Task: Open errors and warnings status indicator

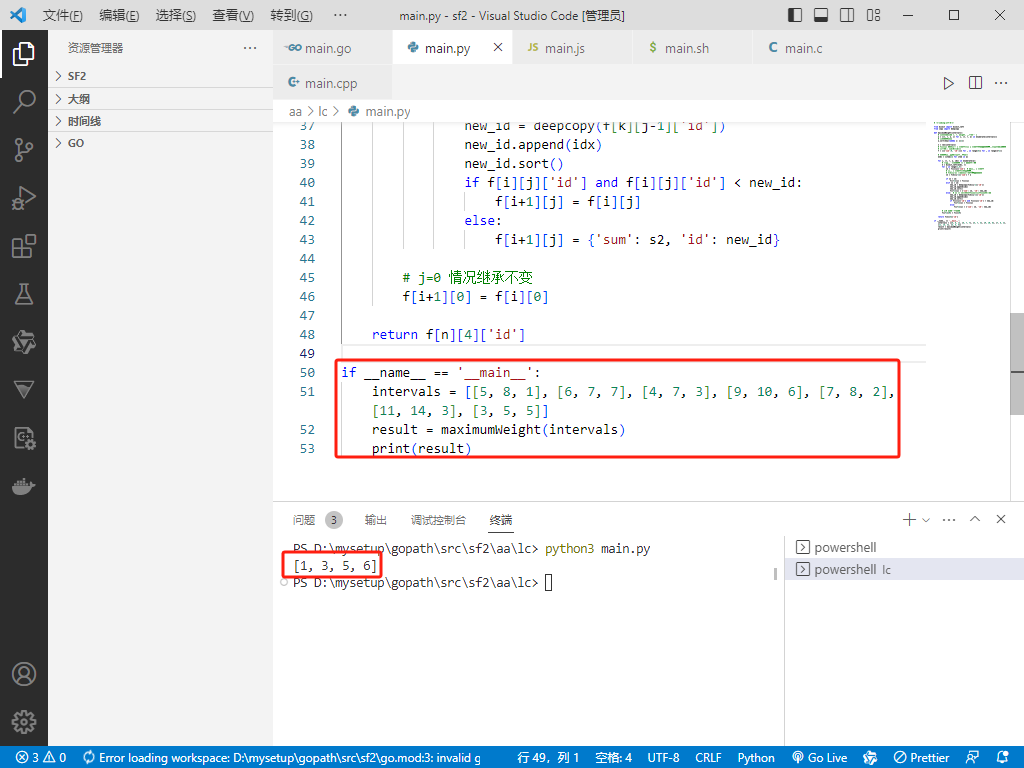Action: 41,758
